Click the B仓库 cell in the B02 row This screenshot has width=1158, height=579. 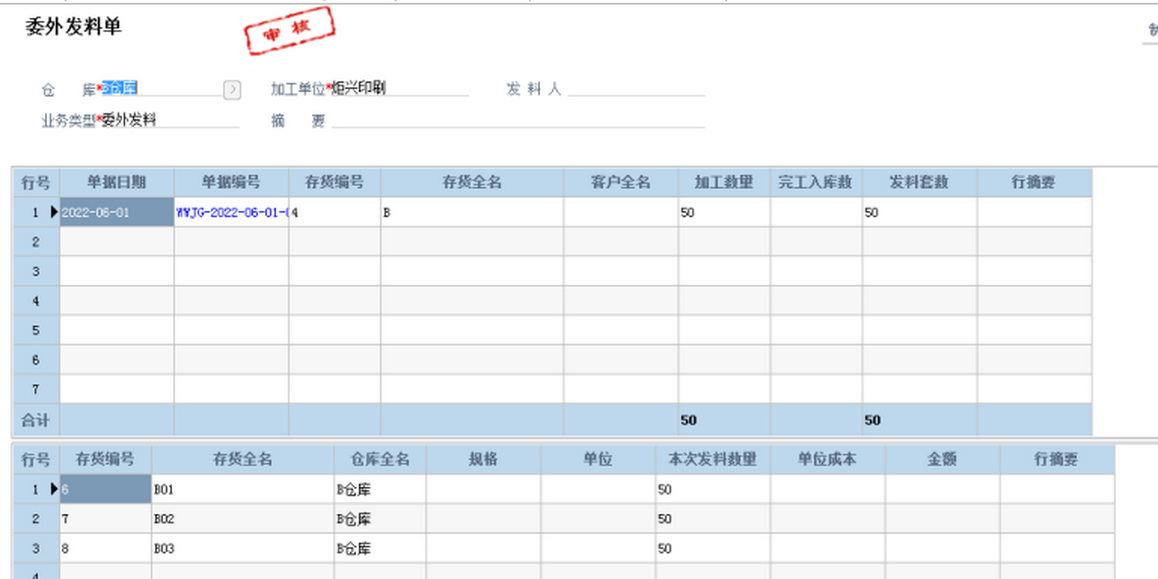[x=379, y=519]
